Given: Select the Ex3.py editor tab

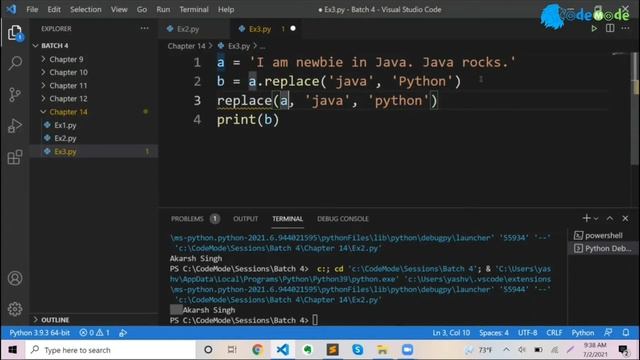Looking at the screenshot, I should [x=266, y=29].
